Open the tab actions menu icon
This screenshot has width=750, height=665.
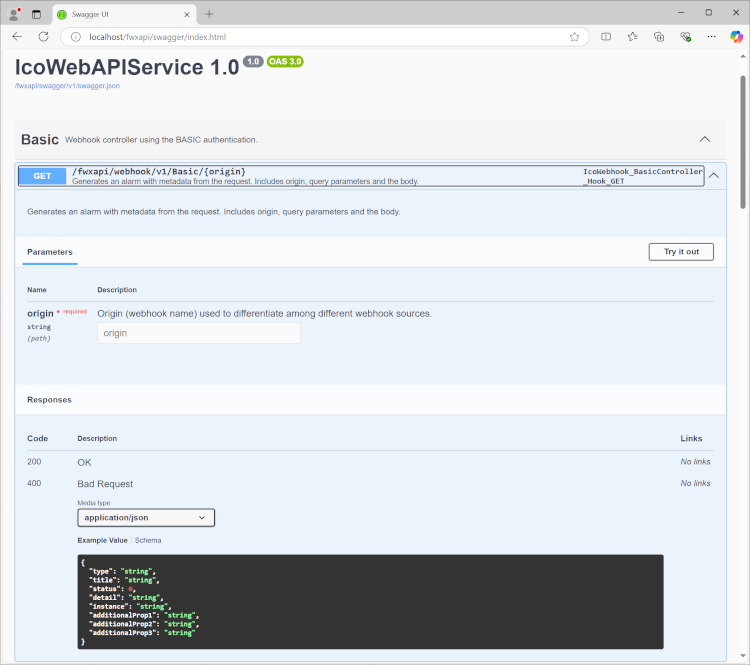click(36, 14)
